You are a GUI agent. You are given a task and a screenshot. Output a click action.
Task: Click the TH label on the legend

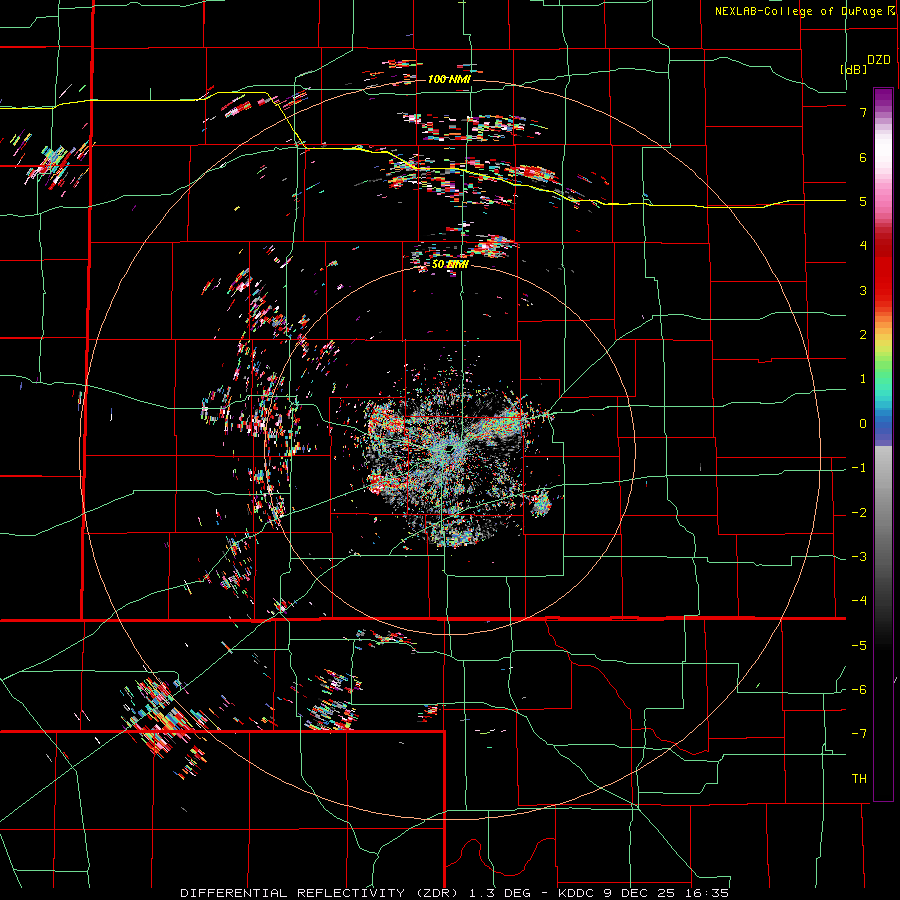[859, 779]
